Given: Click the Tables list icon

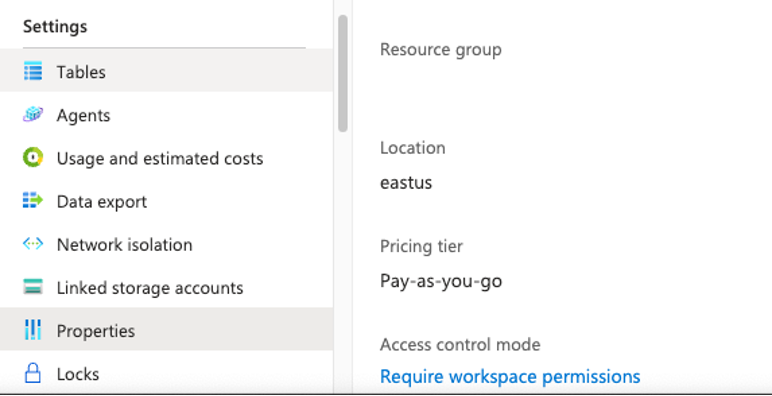Looking at the screenshot, I should [33, 71].
